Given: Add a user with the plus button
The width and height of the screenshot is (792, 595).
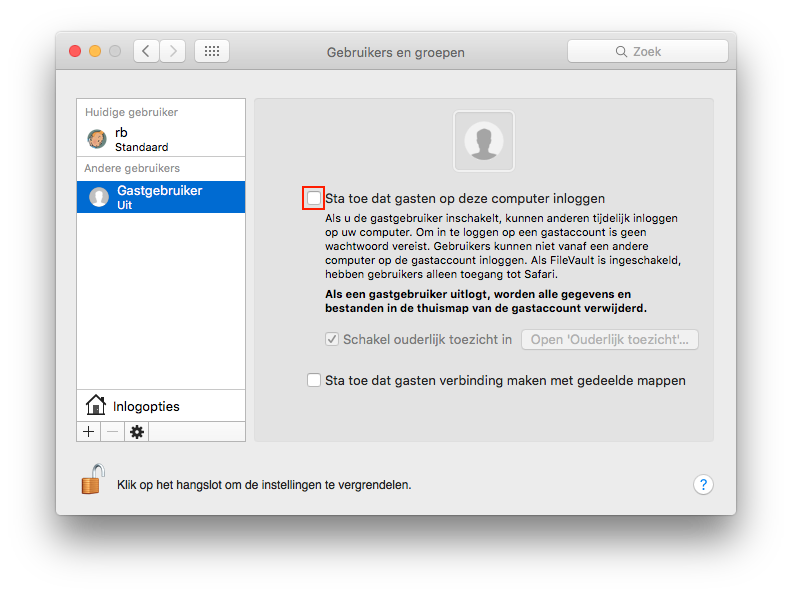Looking at the screenshot, I should (88, 432).
